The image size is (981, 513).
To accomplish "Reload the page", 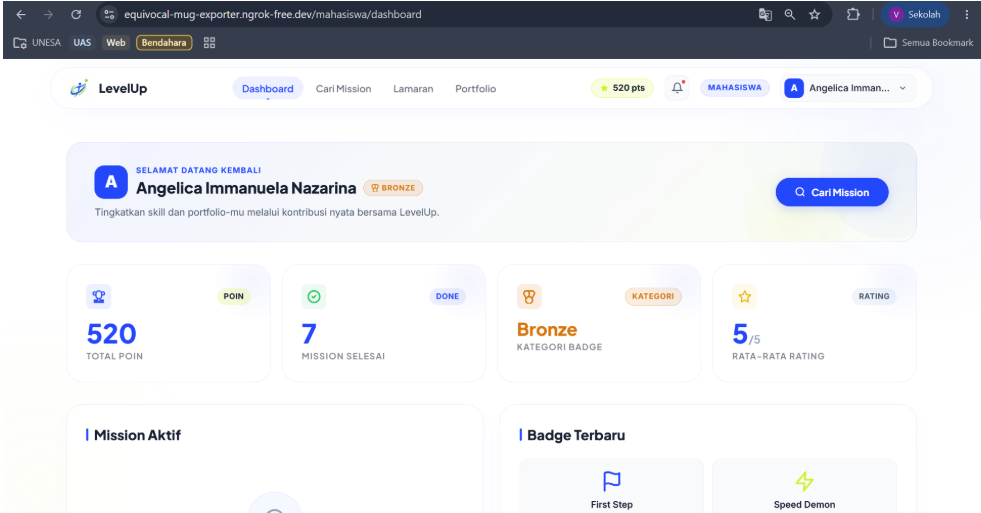I will 76,14.
